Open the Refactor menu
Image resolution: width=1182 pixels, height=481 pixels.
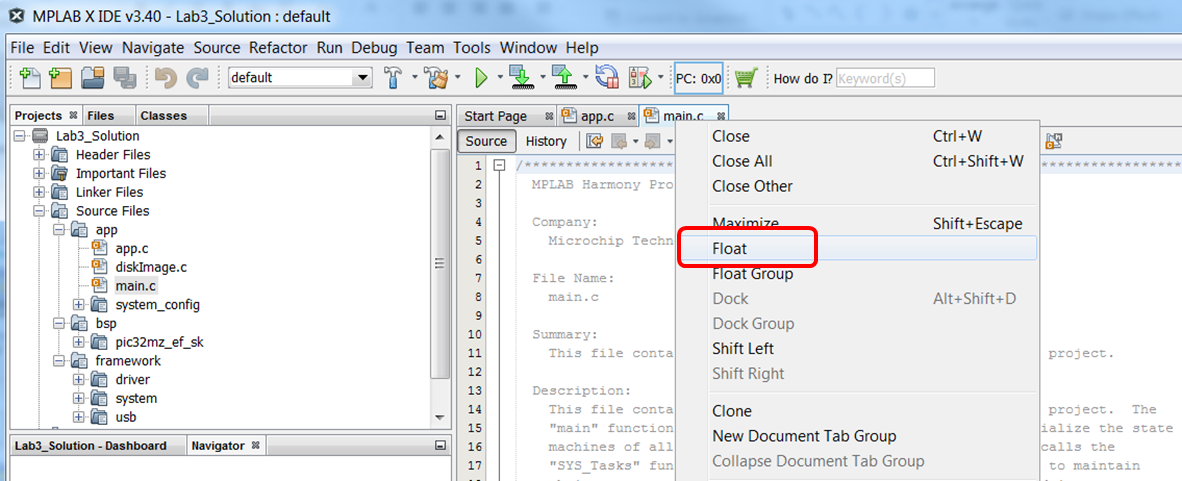tap(280, 48)
